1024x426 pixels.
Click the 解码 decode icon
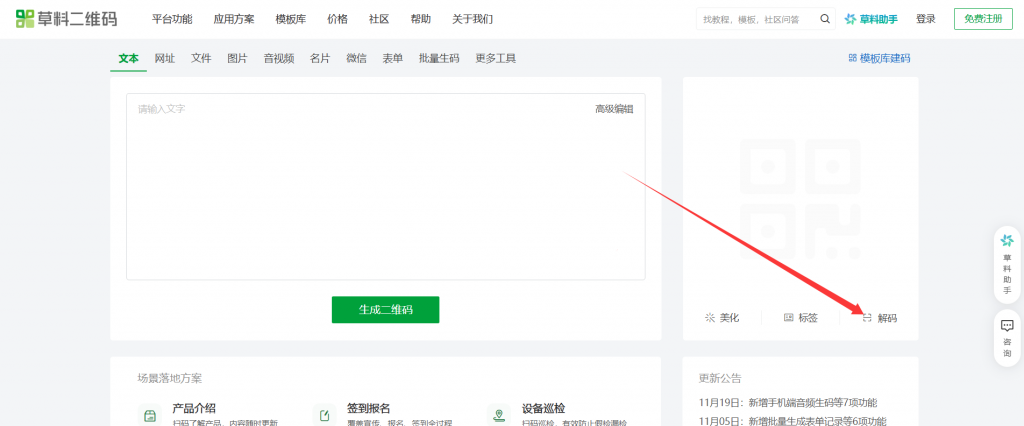point(867,318)
